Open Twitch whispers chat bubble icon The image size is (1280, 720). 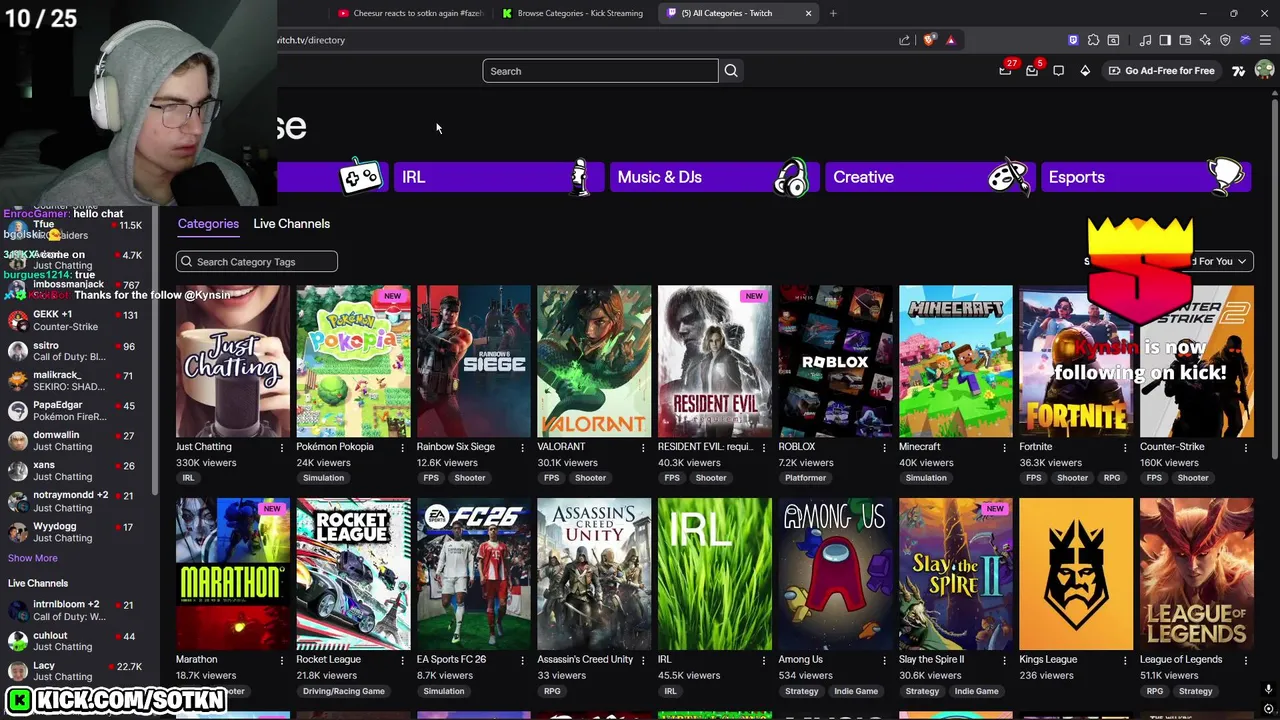click(x=1059, y=71)
